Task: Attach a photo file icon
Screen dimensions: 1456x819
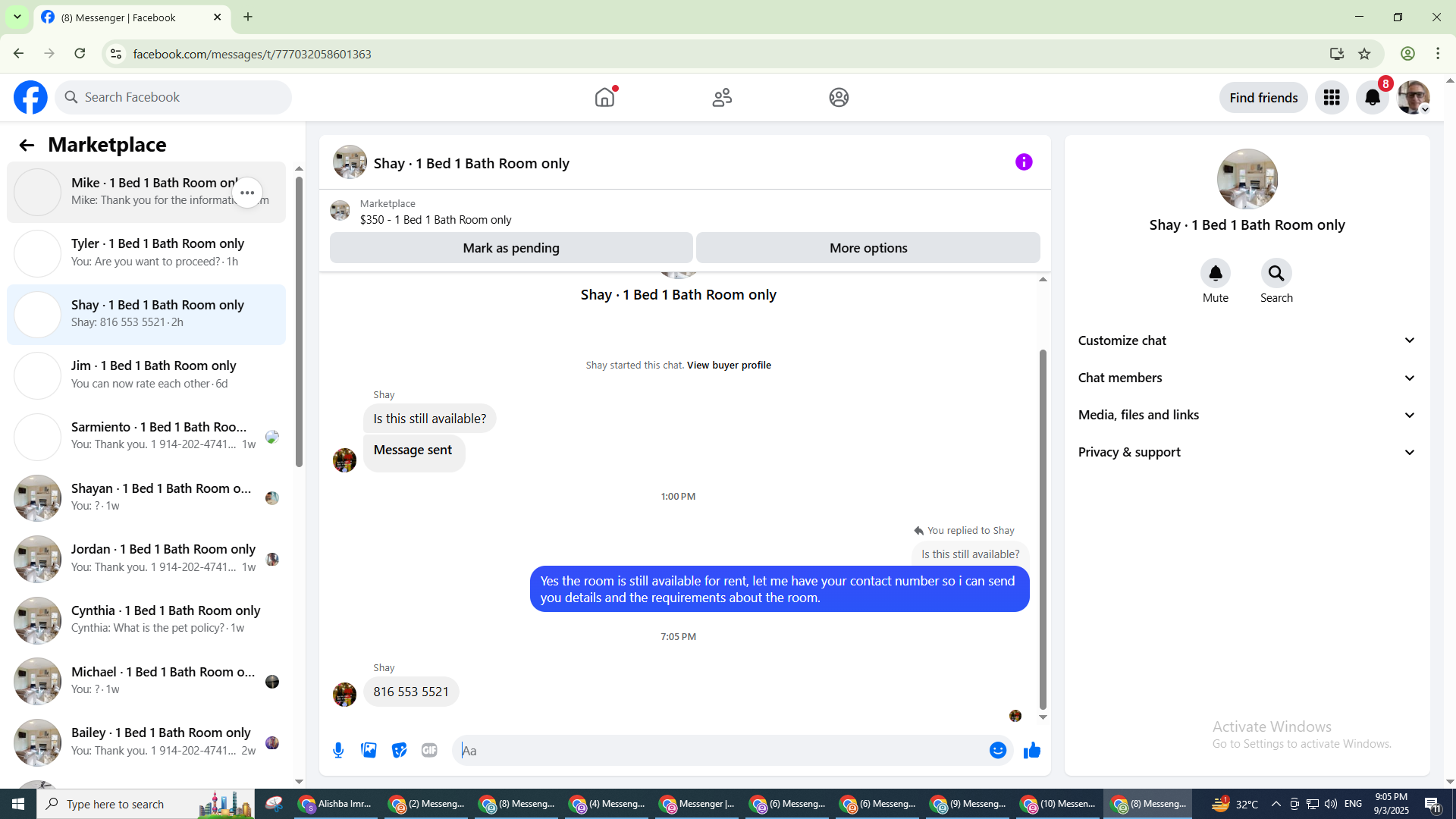Action: 369,750
